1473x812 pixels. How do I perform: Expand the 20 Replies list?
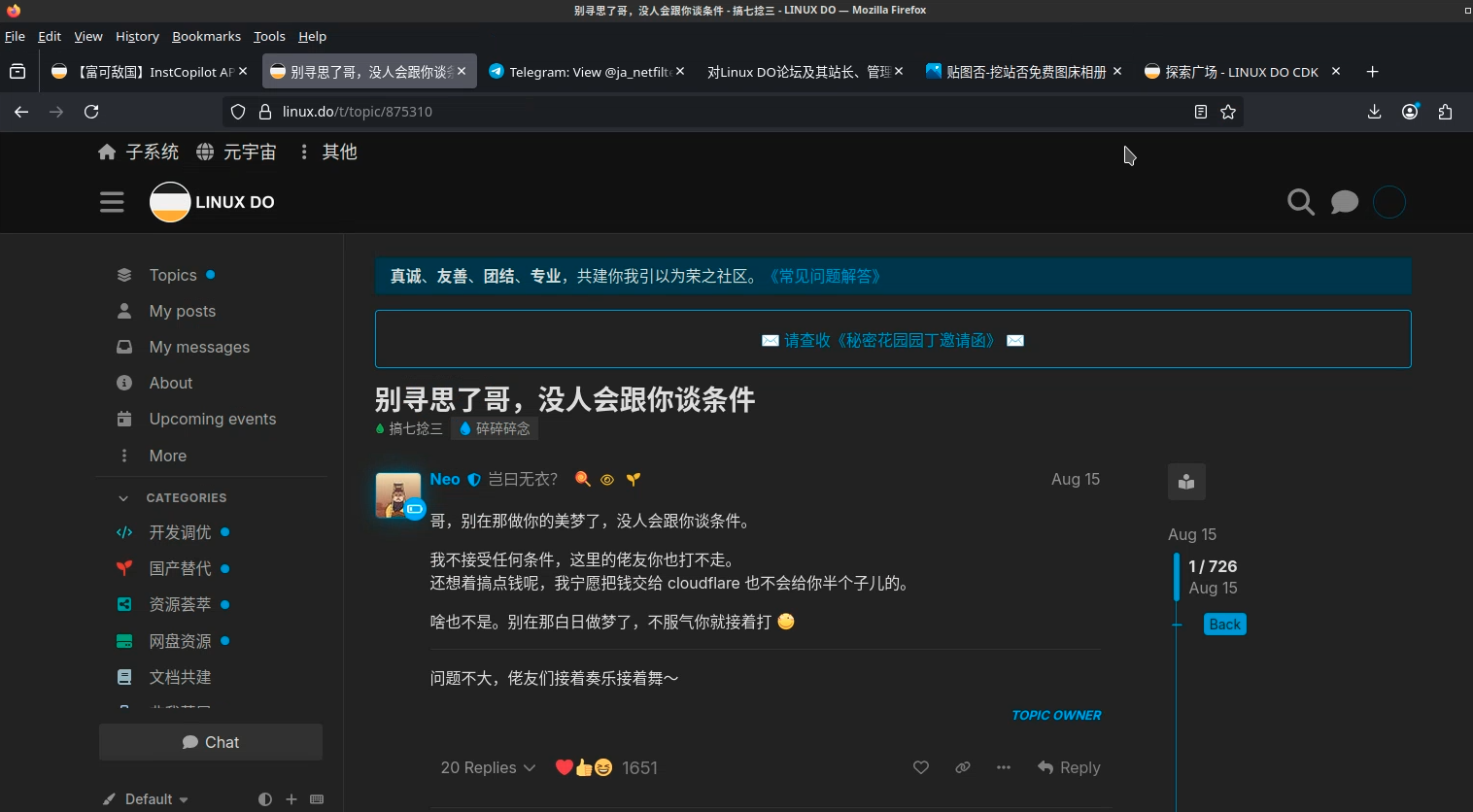coord(488,767)
